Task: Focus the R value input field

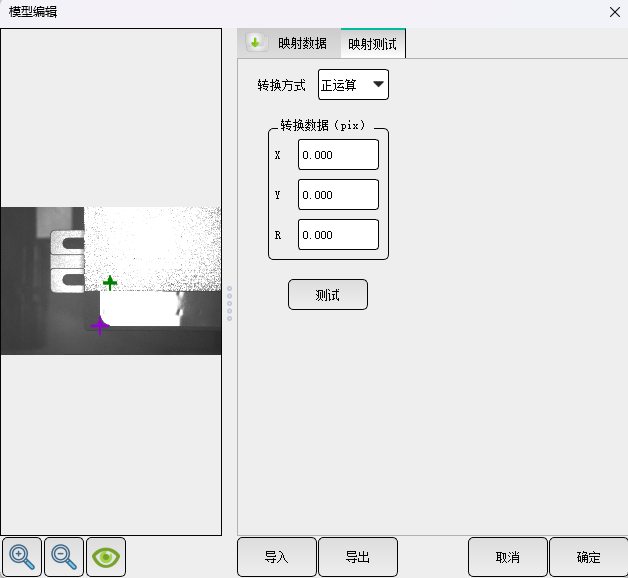Action: 338,235
